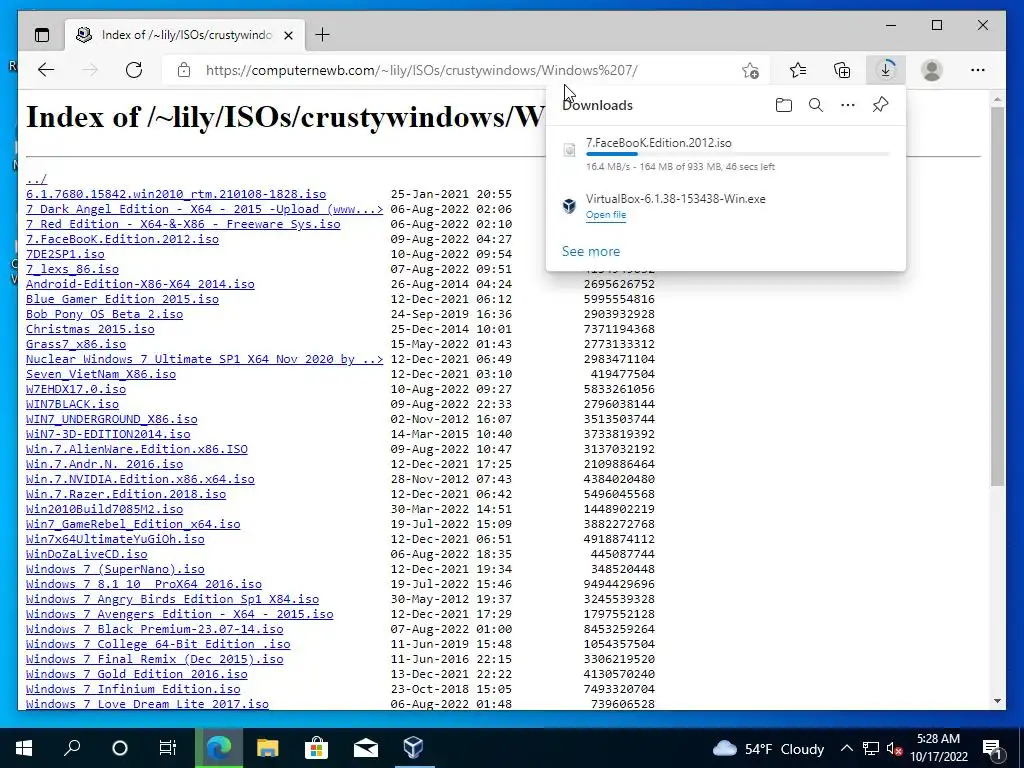Toggle the Downloads toolbar button
The height and width of the screenshot is (768, 1024).
(x=886, y=70)
